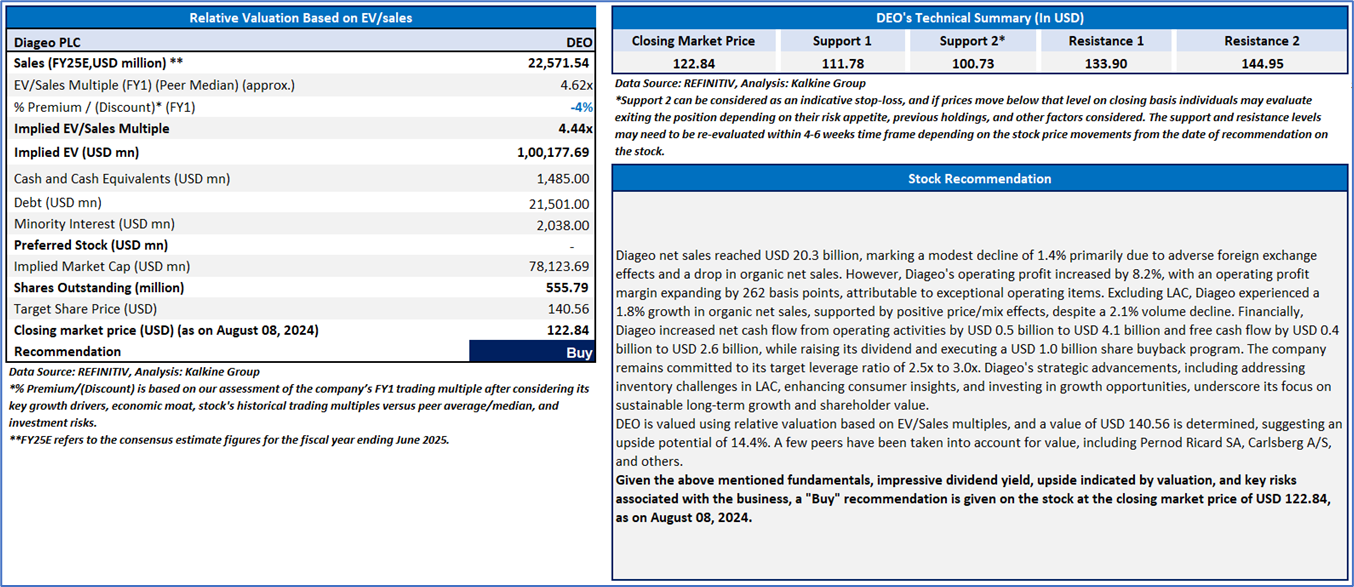Viewport: 1354px width, 587px height.
Task: Click the '**FY25E refers to the consensus' footnote
Action: point(229,439)
